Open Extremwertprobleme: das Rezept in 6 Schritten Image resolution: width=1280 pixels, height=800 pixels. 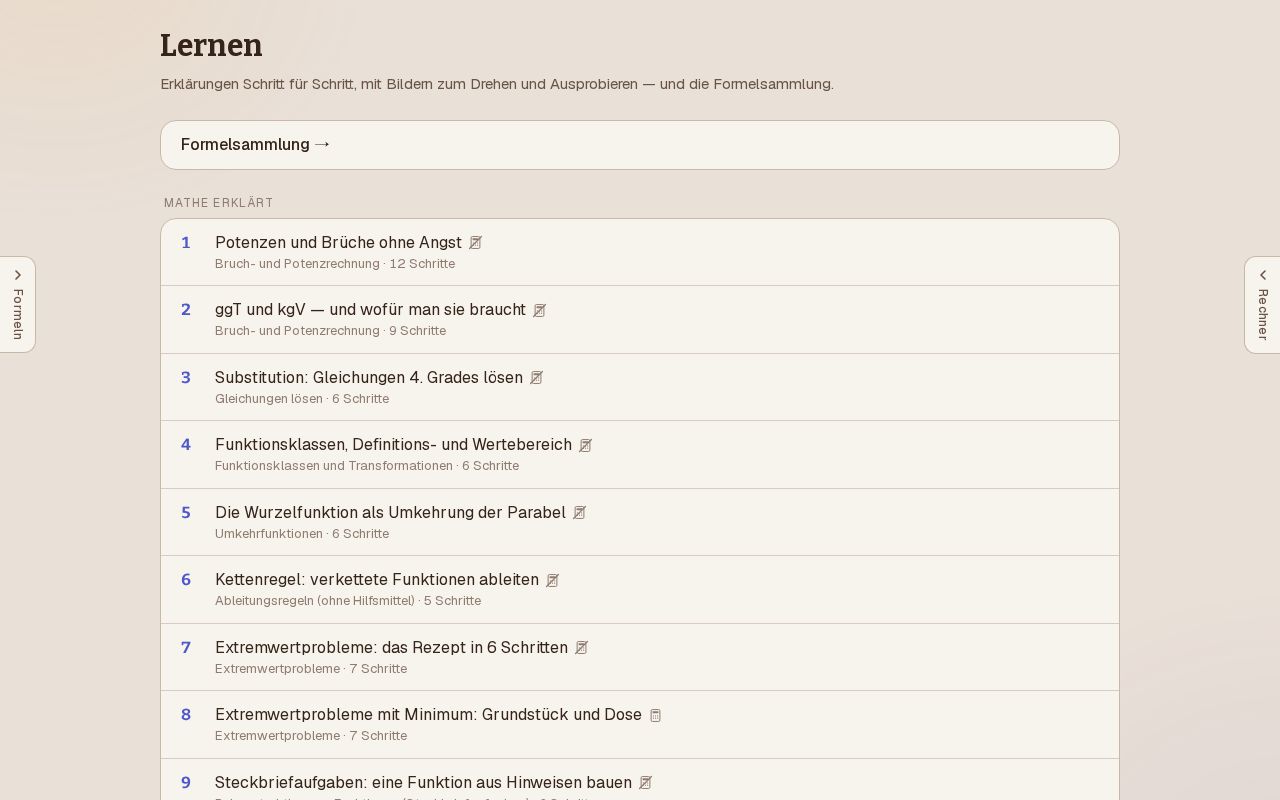(640, 657)
